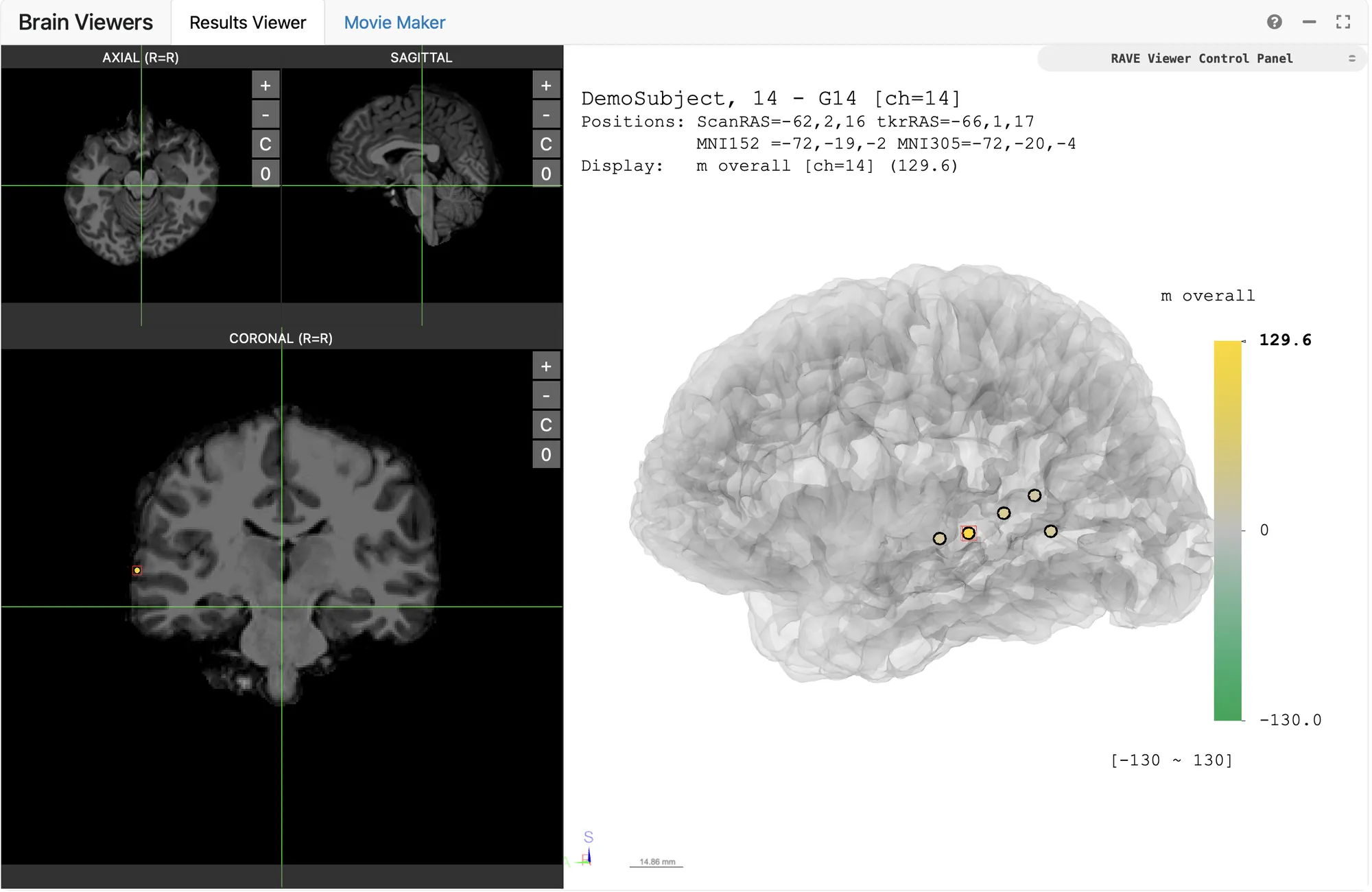Click the AXIAL (R=R) panel title
The height and width of the screenshot is (892, 1372).
click(x=141, y=58)
